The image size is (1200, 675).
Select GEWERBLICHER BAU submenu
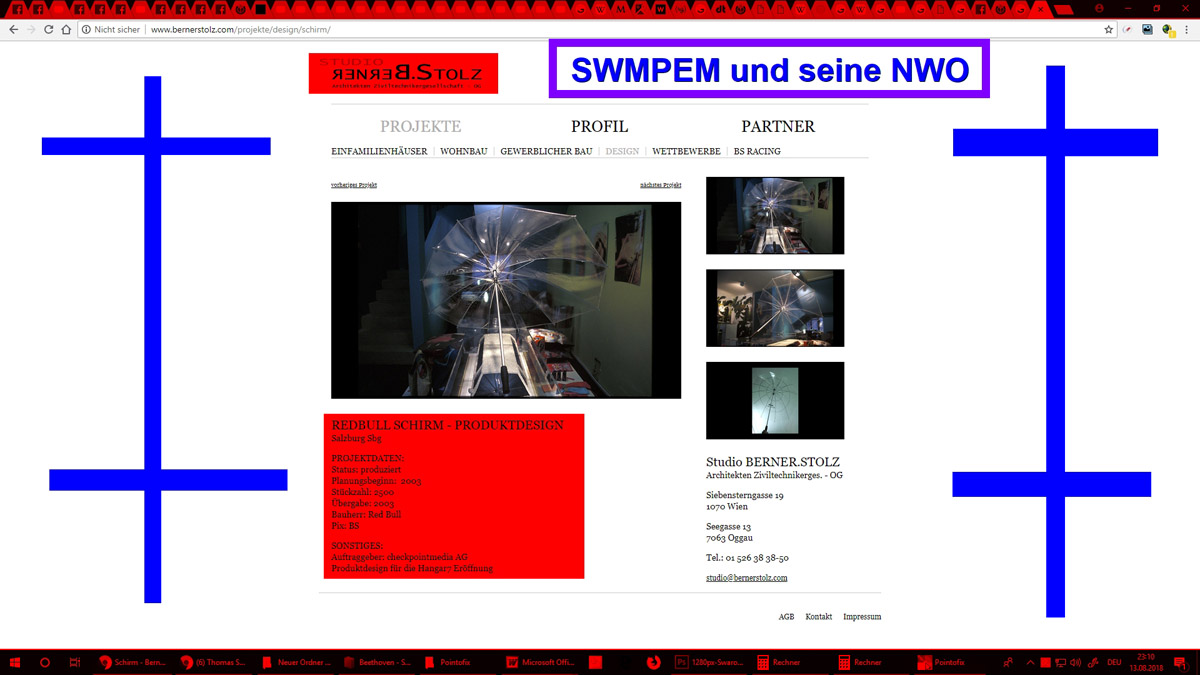coord(546,152)
